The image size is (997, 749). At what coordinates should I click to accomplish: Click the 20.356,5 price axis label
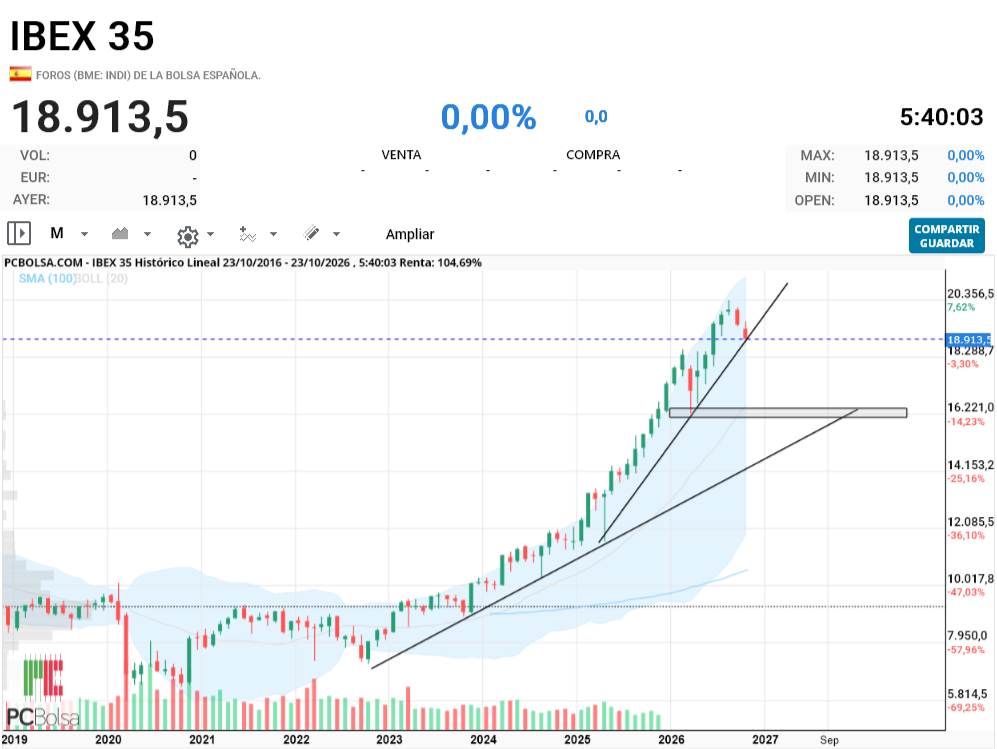click(x=970, y=294)
